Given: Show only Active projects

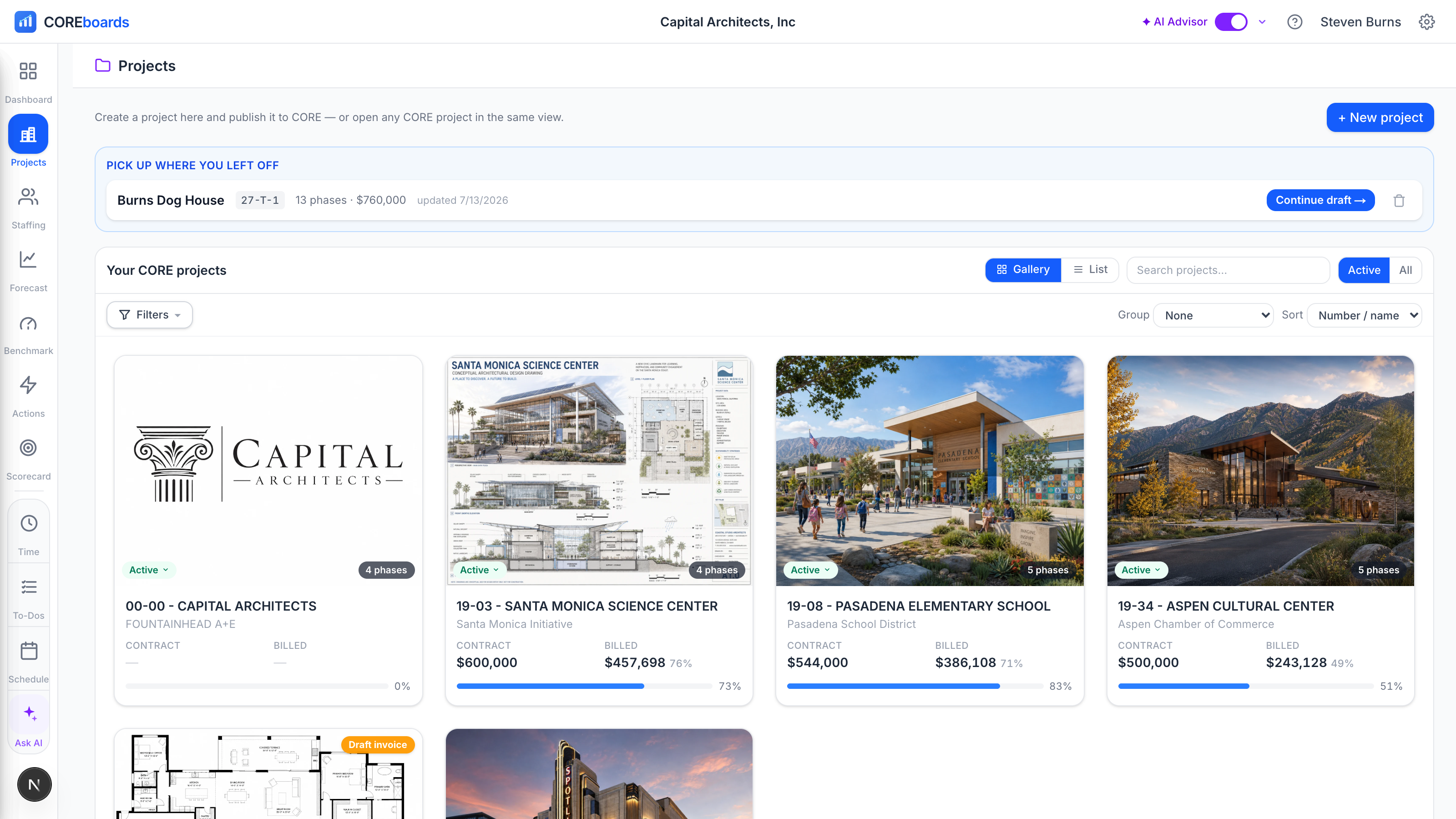Looking at the screenshot, I should tap(1364, 270).
